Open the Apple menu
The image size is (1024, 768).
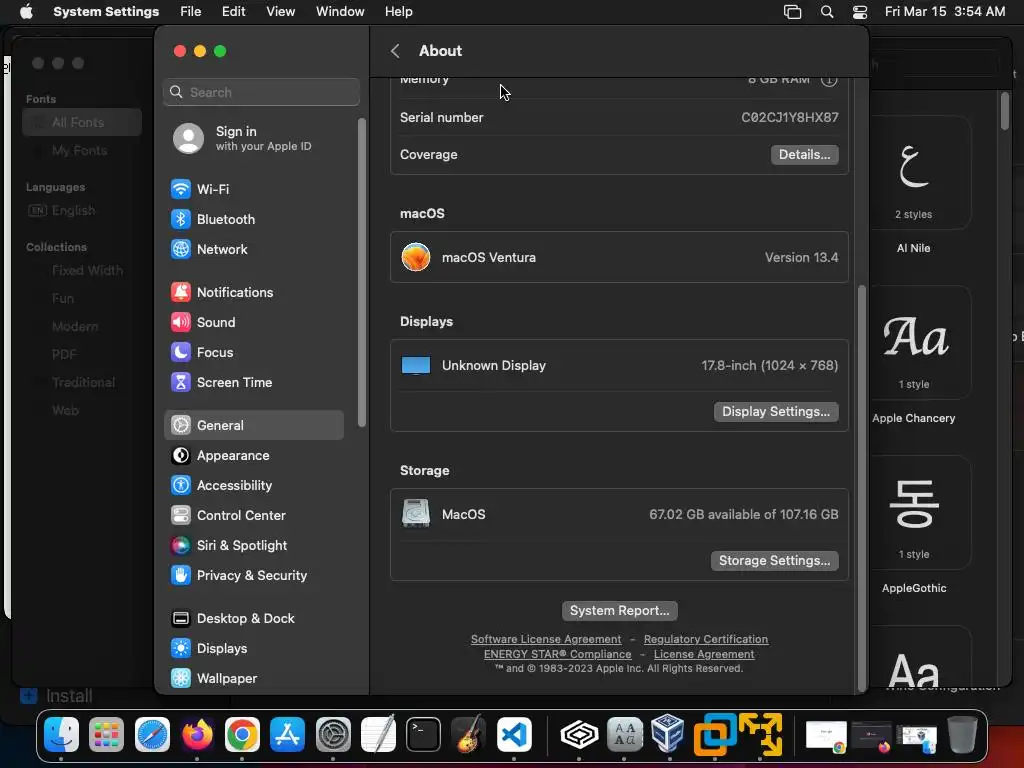coord(26,12)
